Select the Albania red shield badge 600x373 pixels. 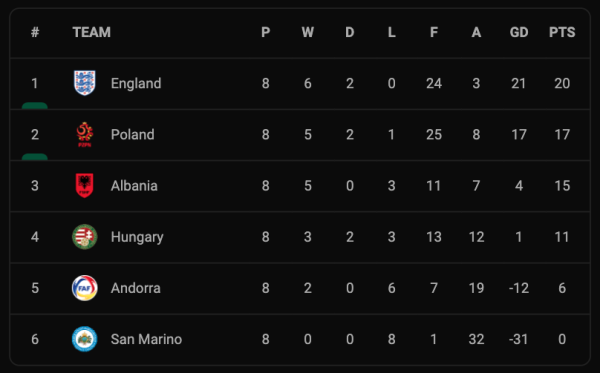pos(85,186)
